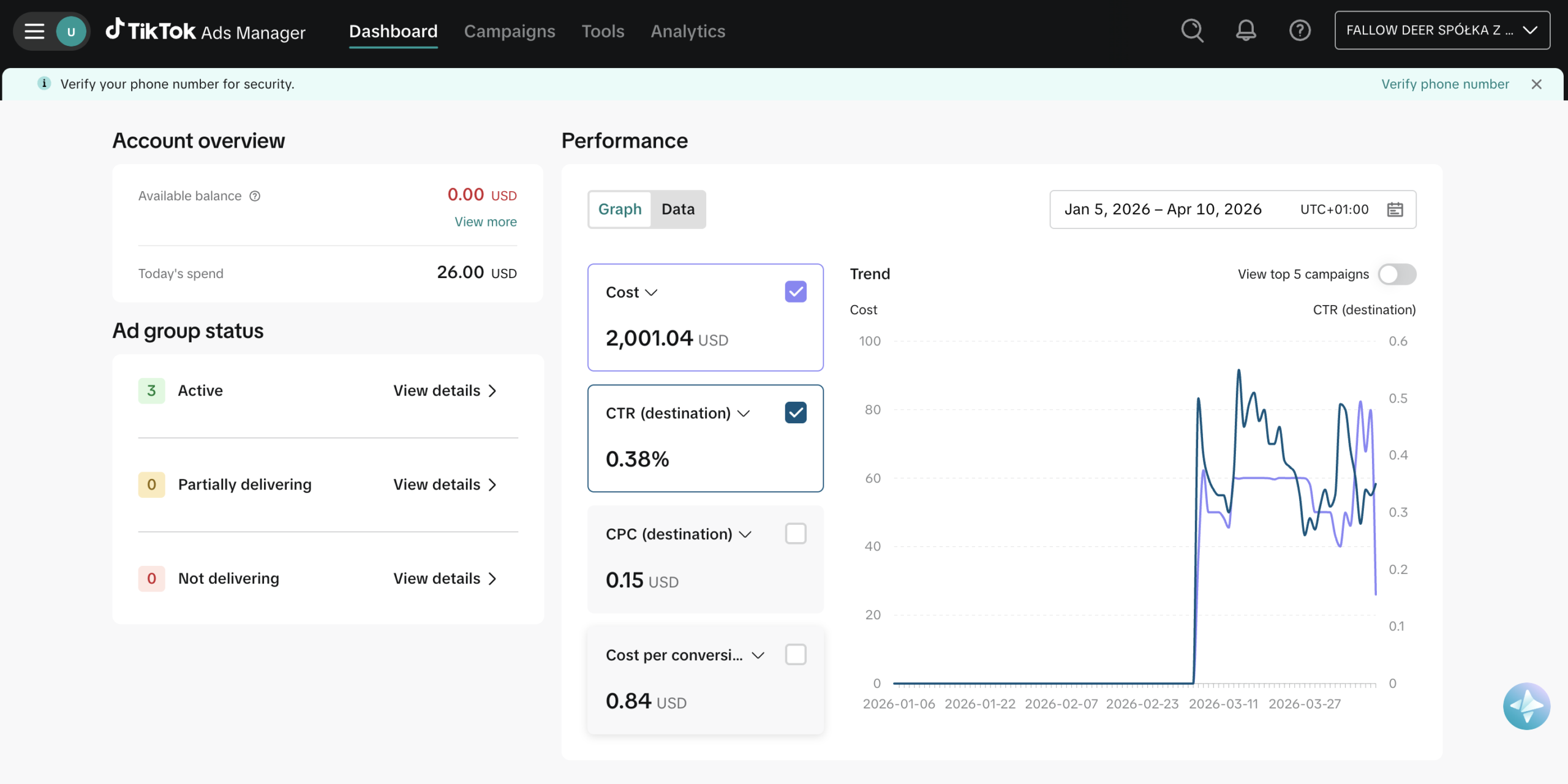The image size is (1568, 784).
Task: Click the user avatar icon
Action: coord(71,31)
